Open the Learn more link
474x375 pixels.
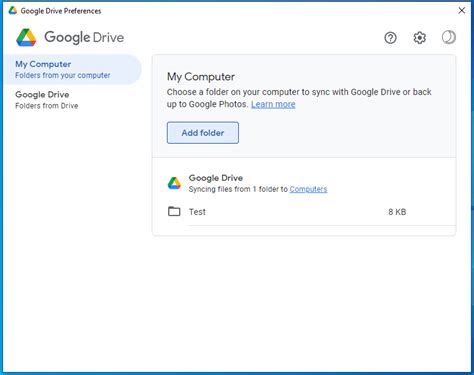click(273, 104)
